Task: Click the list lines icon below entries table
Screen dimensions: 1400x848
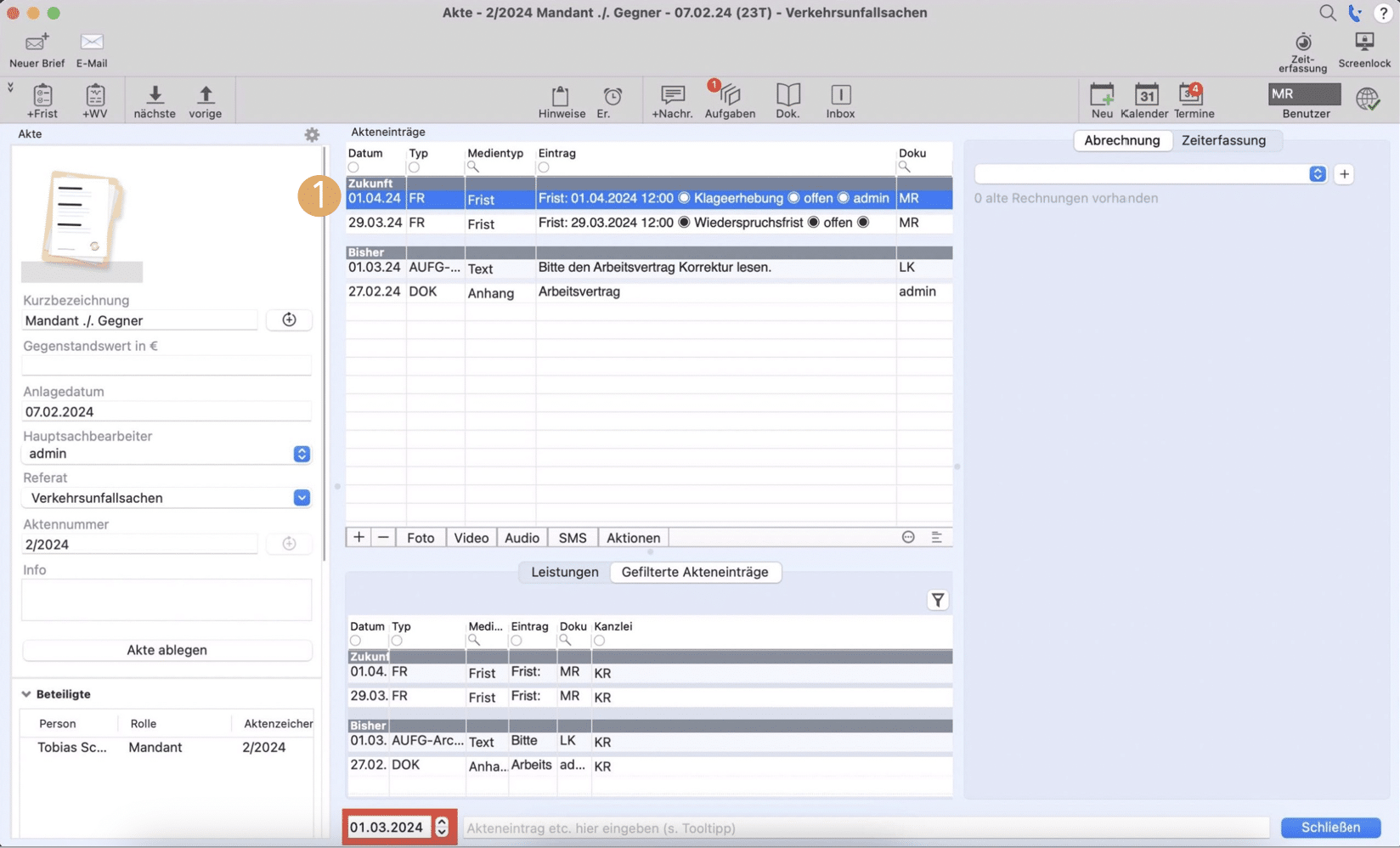Action: pos(936,537)
